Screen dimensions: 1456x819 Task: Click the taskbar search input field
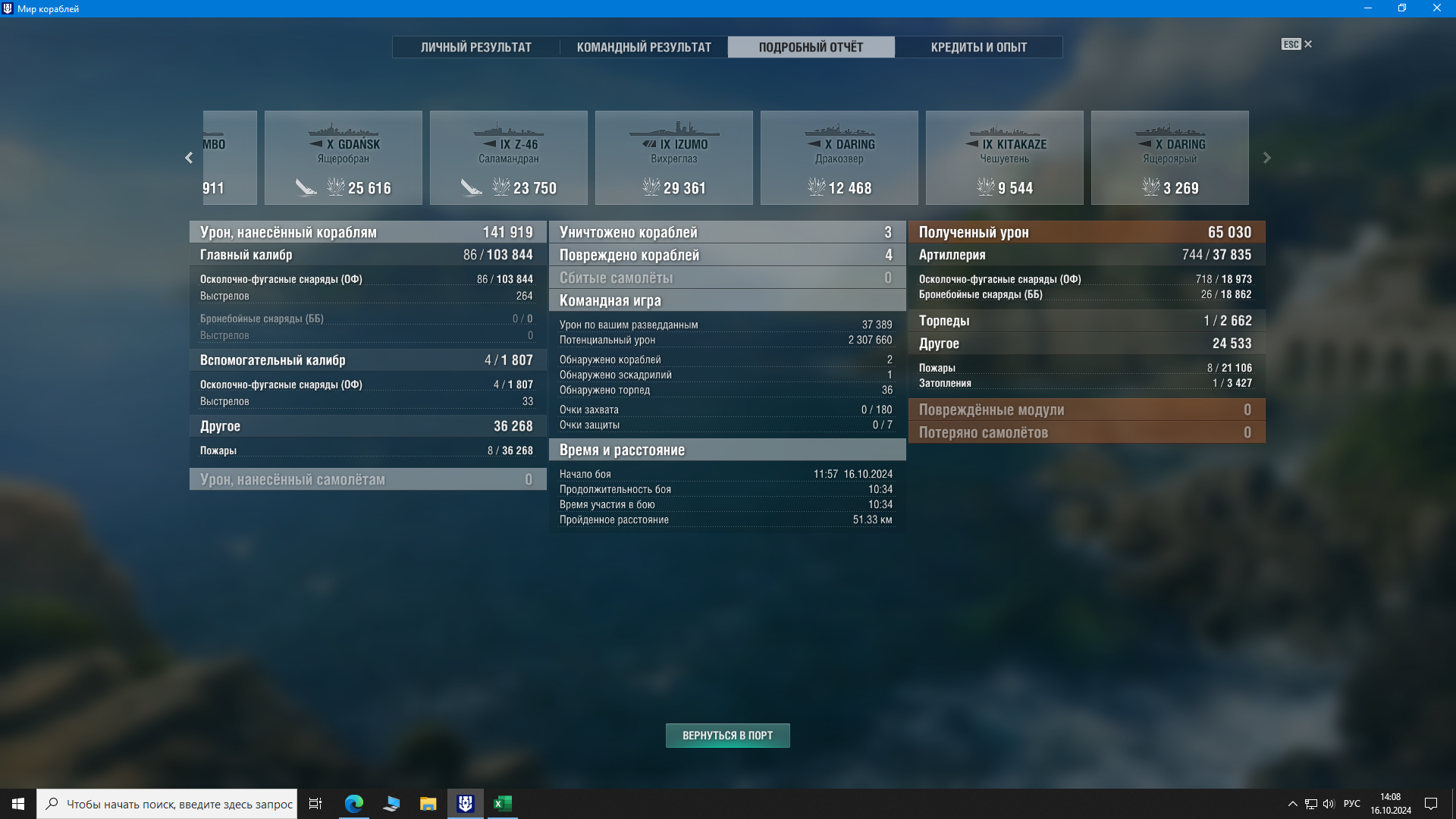point(179,804)
